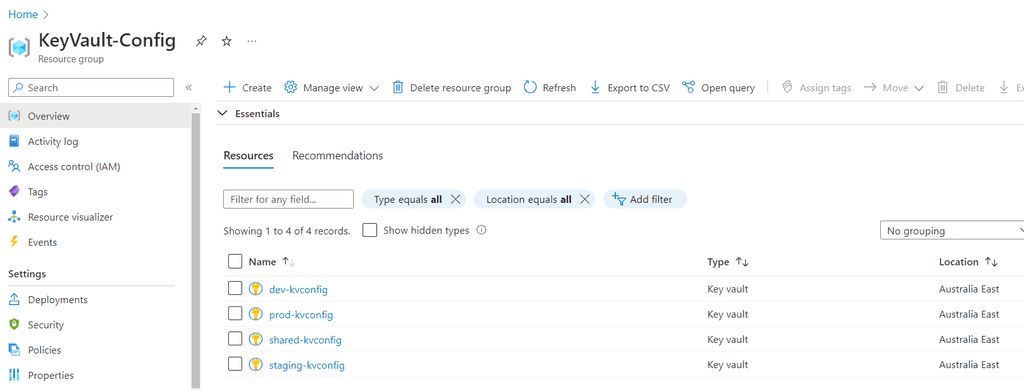Mark KeyVault-Config as favorite with star
Image resolution: width=1024 pixels, height=390 pixels.
coord(227,41)
